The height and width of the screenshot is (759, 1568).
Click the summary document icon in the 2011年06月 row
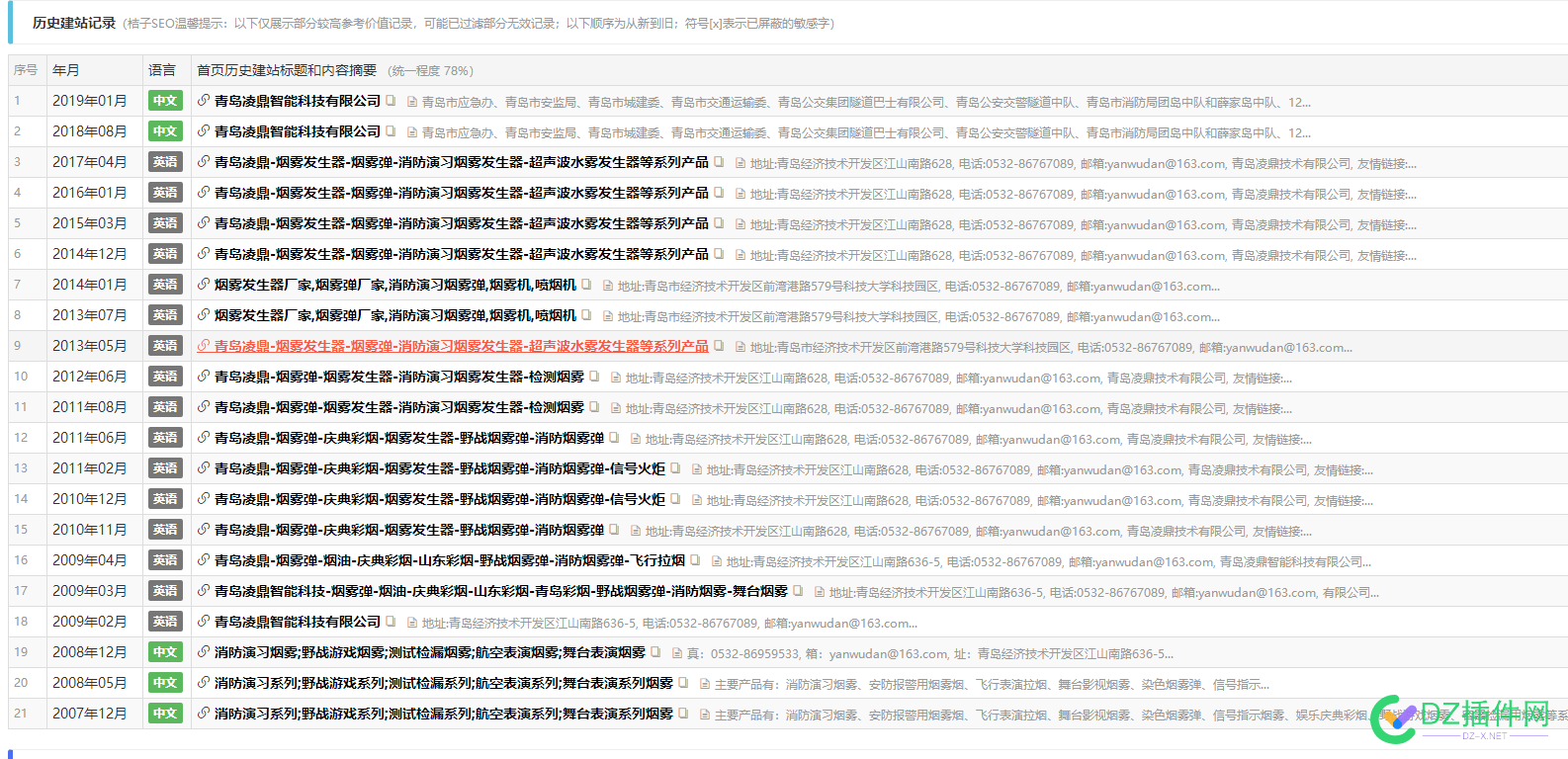[x=635, y=440]
